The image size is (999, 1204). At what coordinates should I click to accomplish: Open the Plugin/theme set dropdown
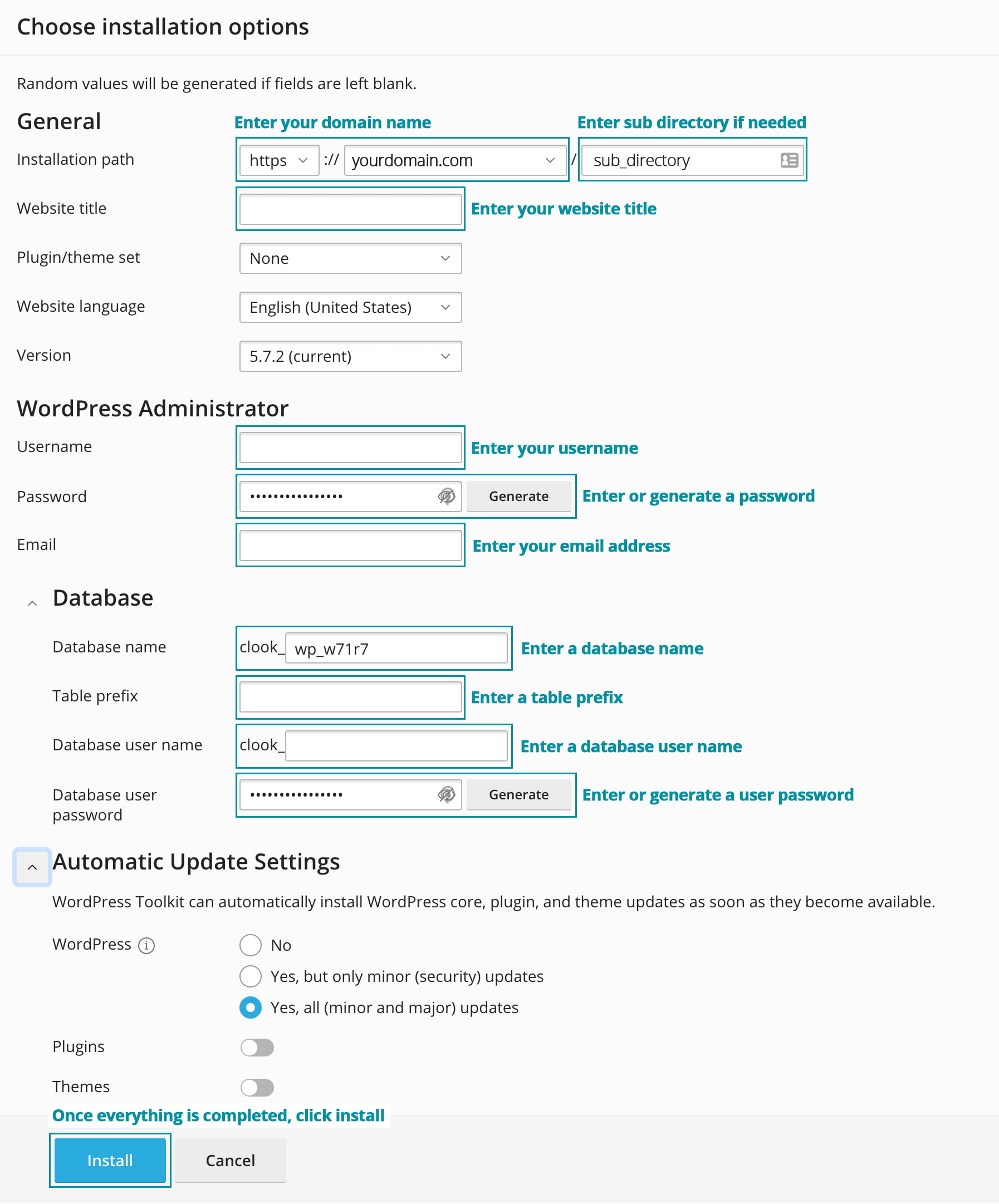(x=350, y=259)
